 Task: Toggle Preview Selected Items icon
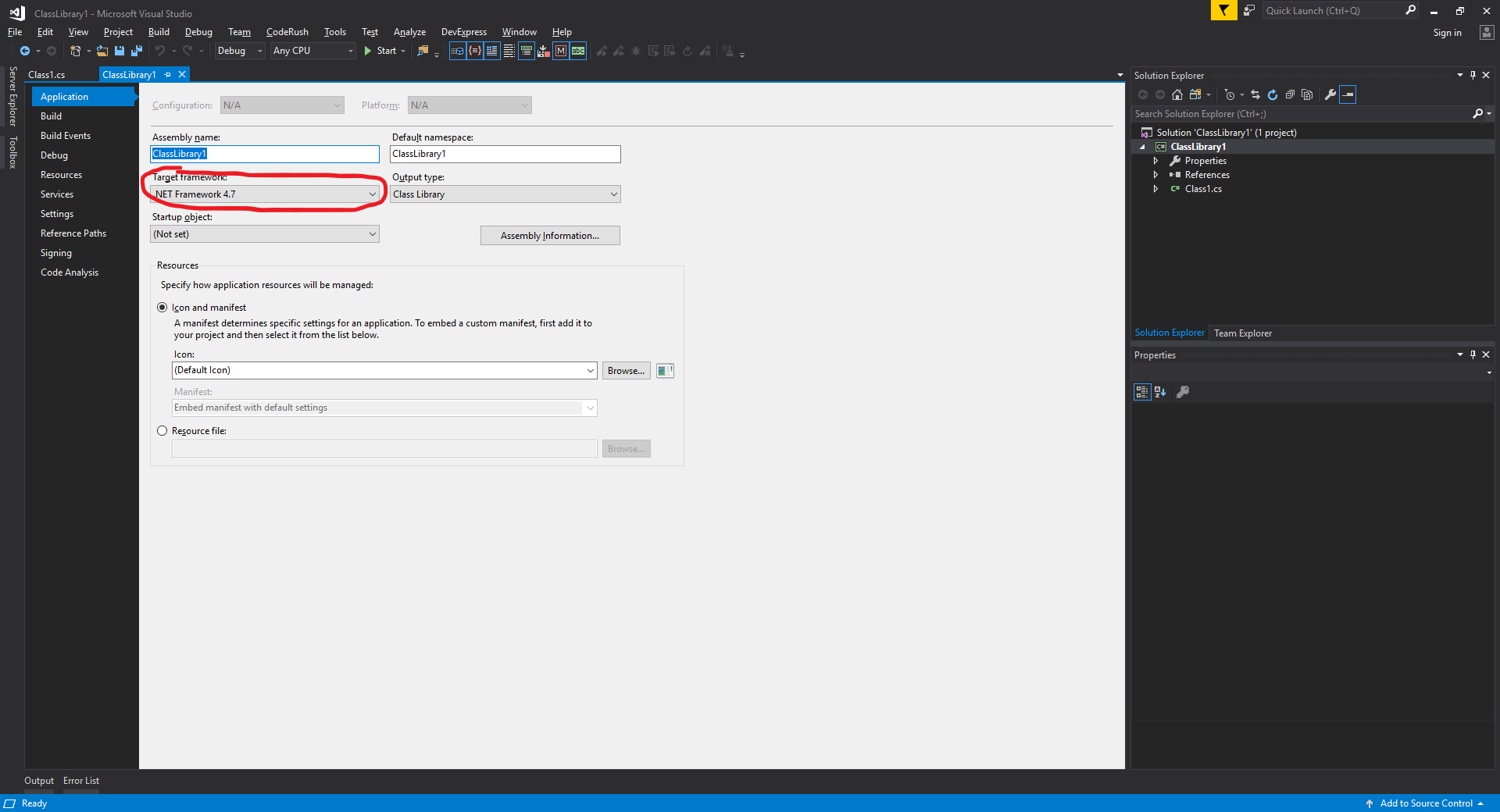click(x=1348, y=94)
